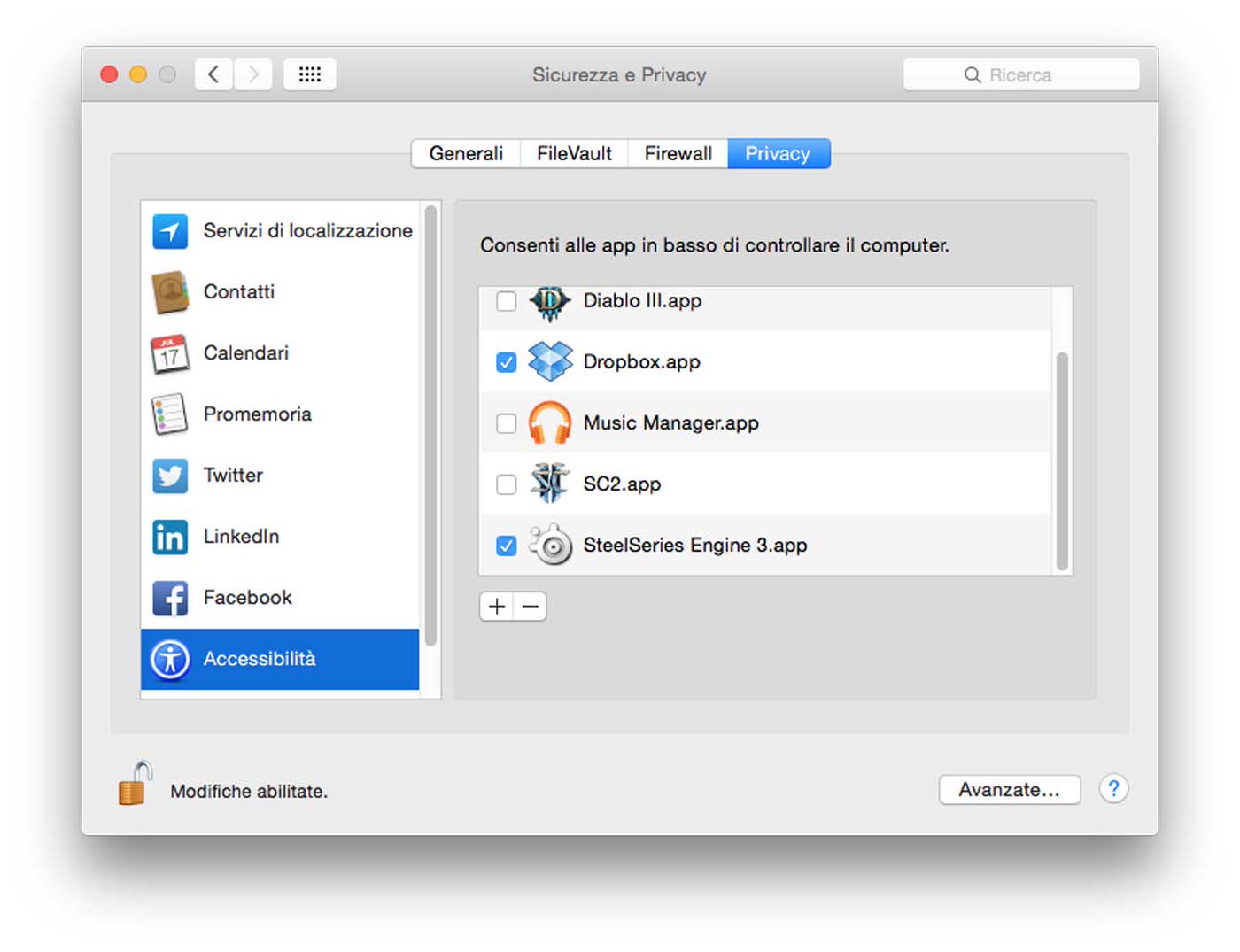The height and width of the screenshot is (952, 1240).
Task: Go back with the left chevron button
Action: 213,74
